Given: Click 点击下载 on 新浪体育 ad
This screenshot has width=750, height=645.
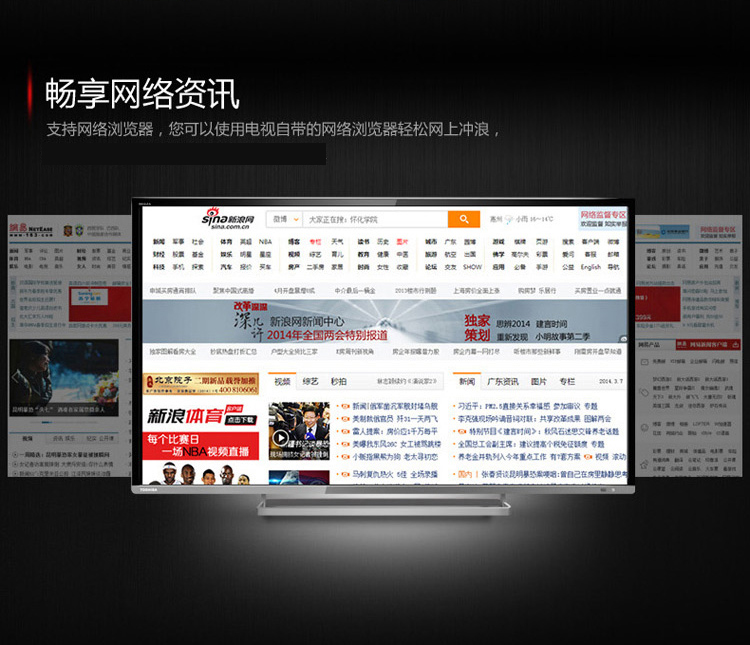Looking at the screenshot, I should tap(242, 420).
